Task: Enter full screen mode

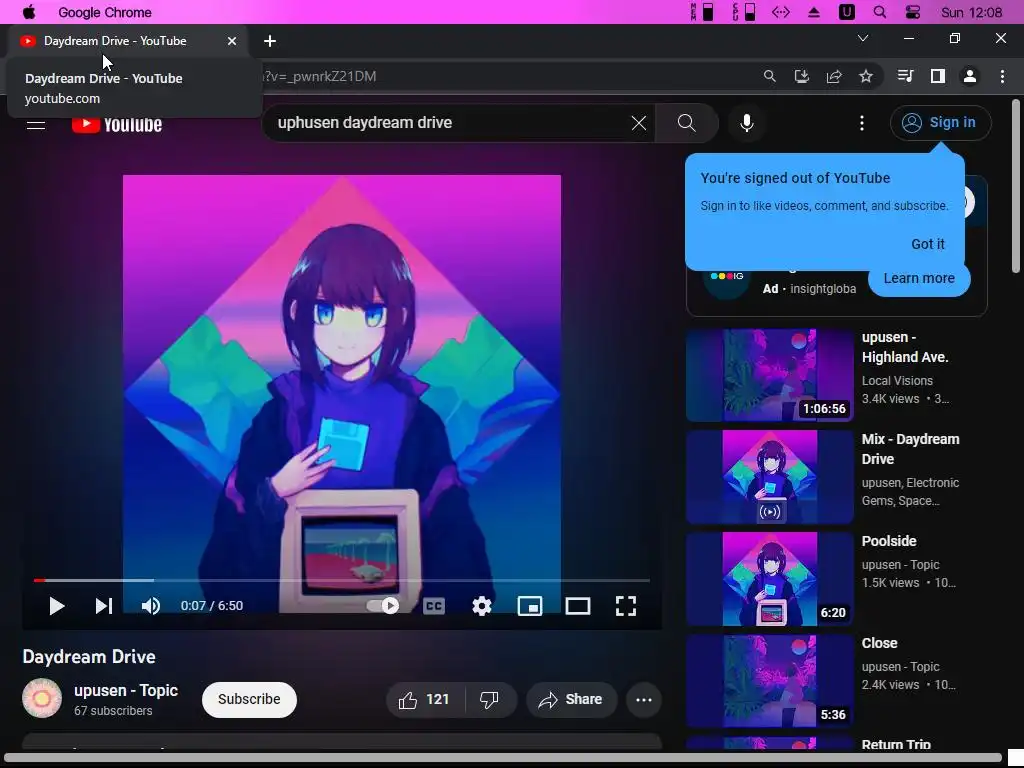Action: point(626,606)
